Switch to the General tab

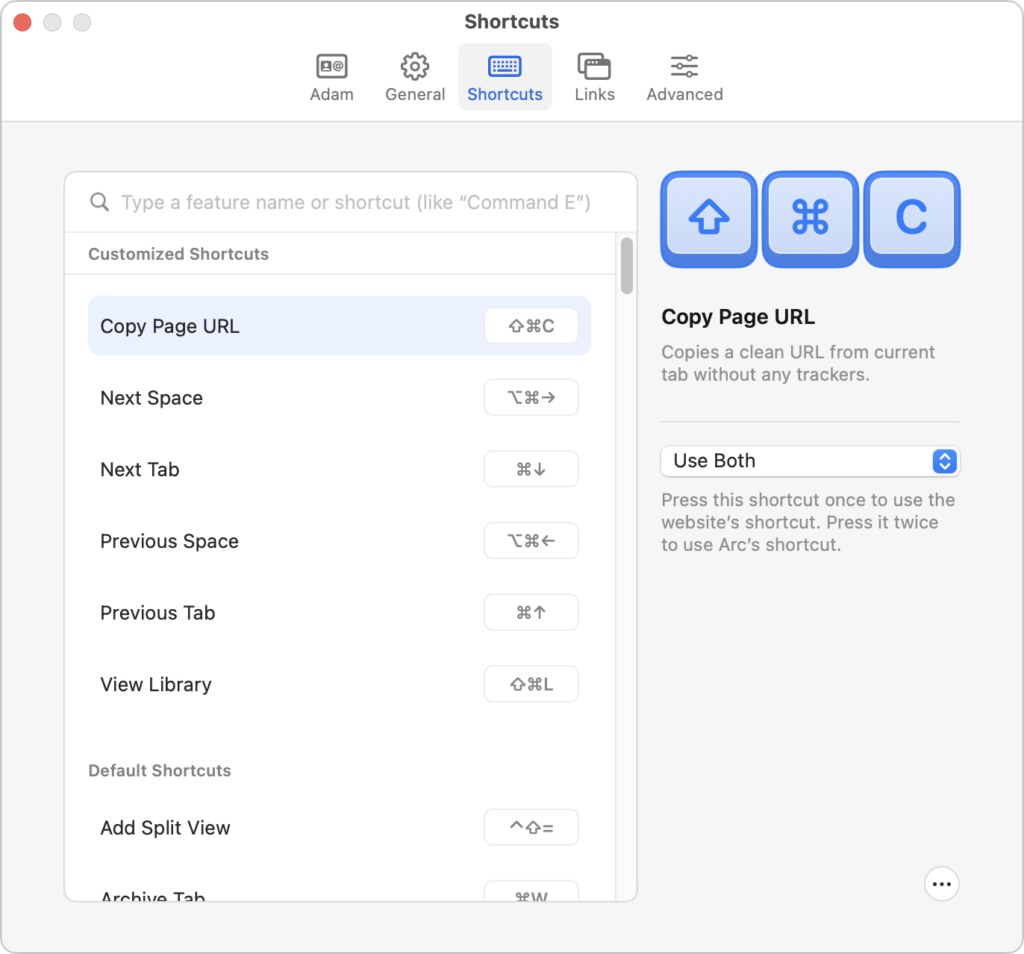point(415,78)
